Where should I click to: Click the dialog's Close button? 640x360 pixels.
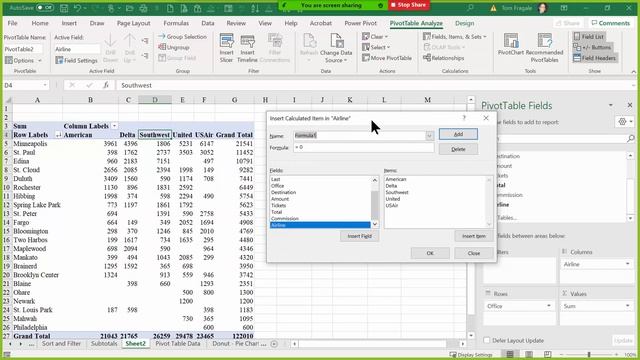(x=473, y=253)
